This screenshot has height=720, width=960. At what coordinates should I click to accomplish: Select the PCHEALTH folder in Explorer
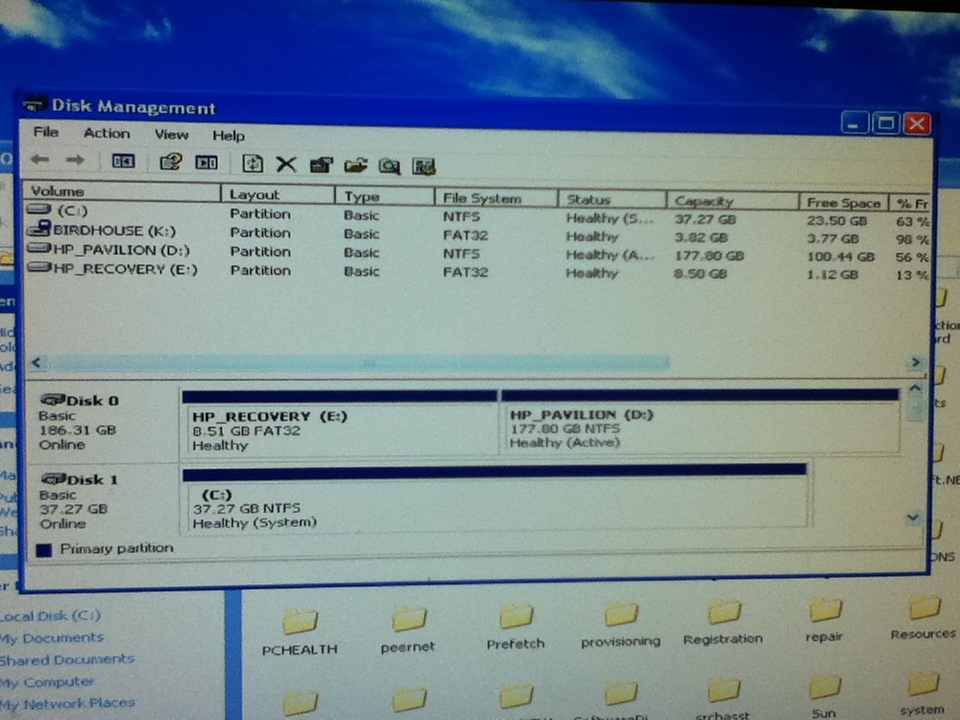pos(299,632)
